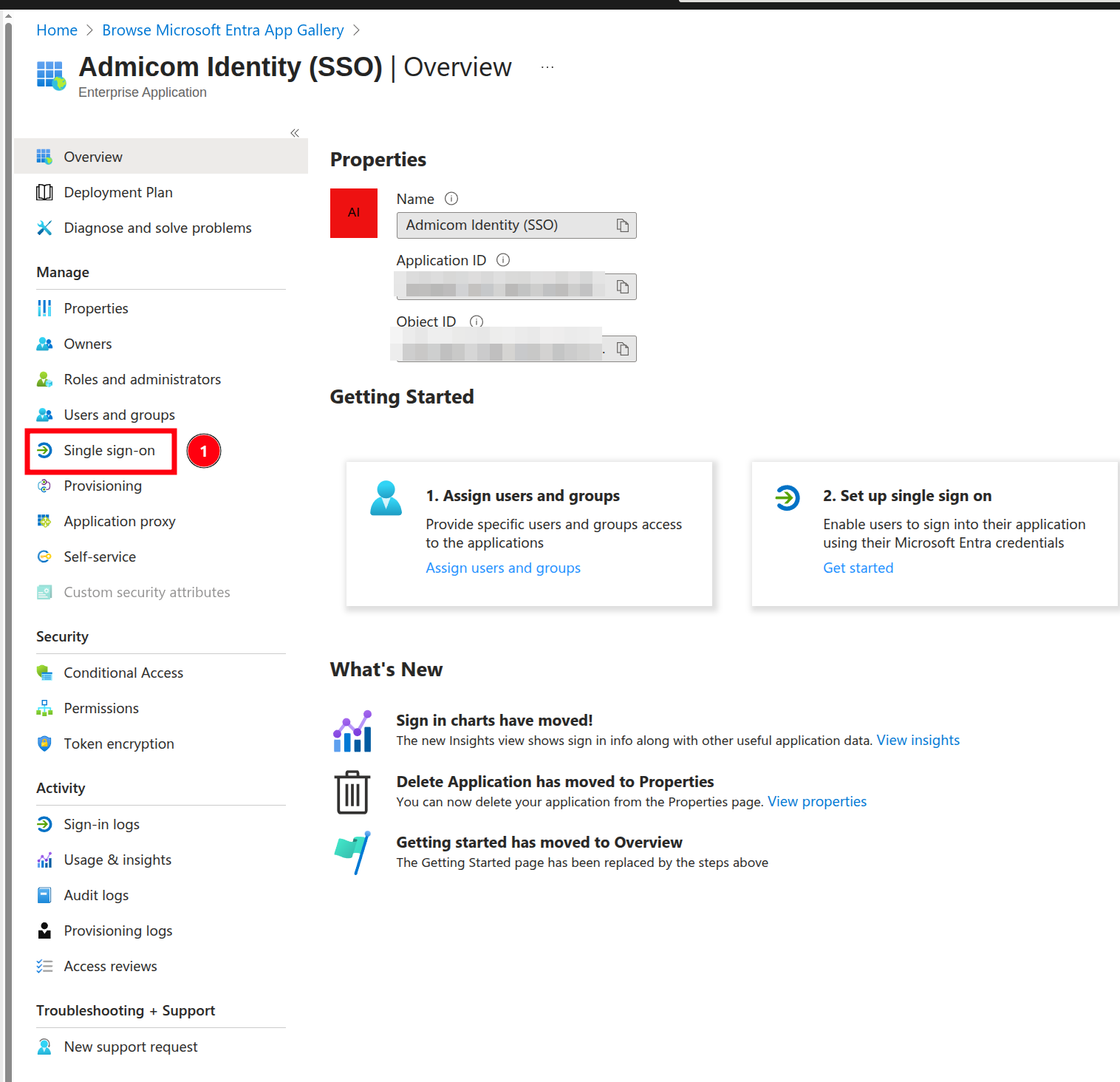Open the View insights link

click(918, 741)
